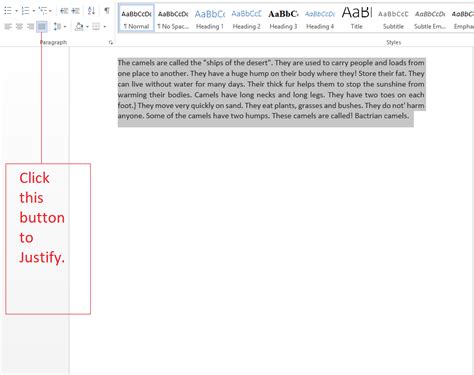This screenshot has width=474, height=375.
Task: Apply paragraph shading with paint bucket
Action: 79,26
